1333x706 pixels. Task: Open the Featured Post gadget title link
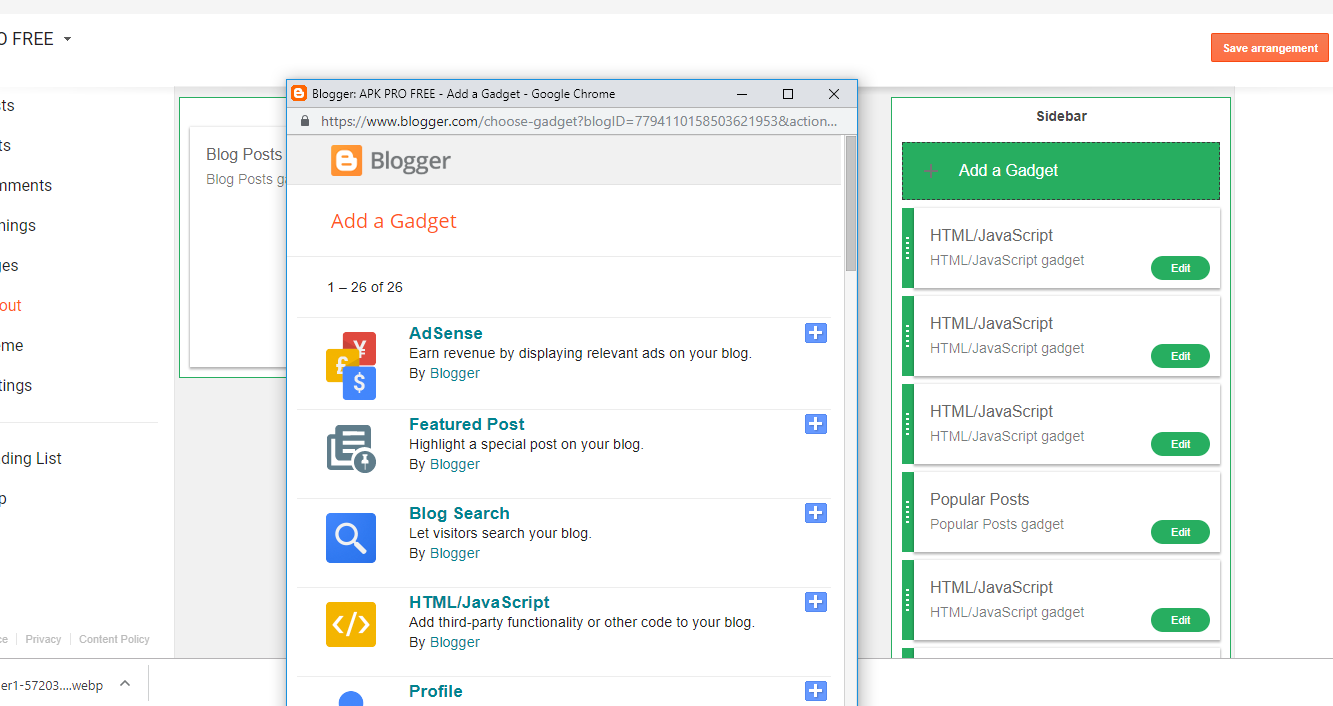(467, 424)
